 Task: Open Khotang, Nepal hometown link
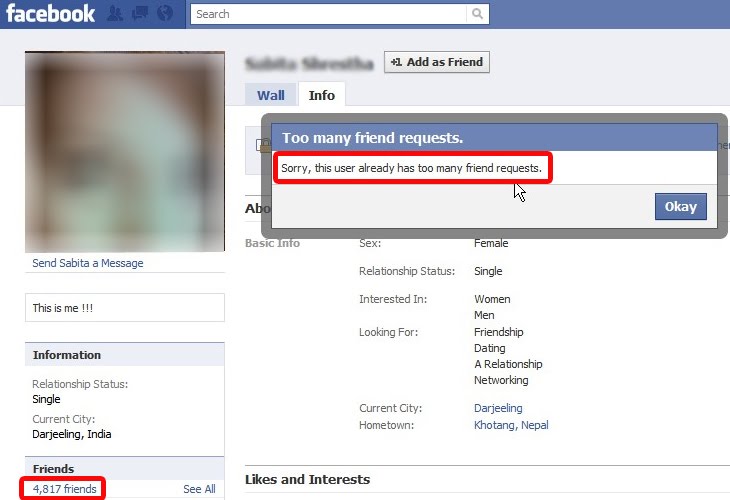(511, 425)
